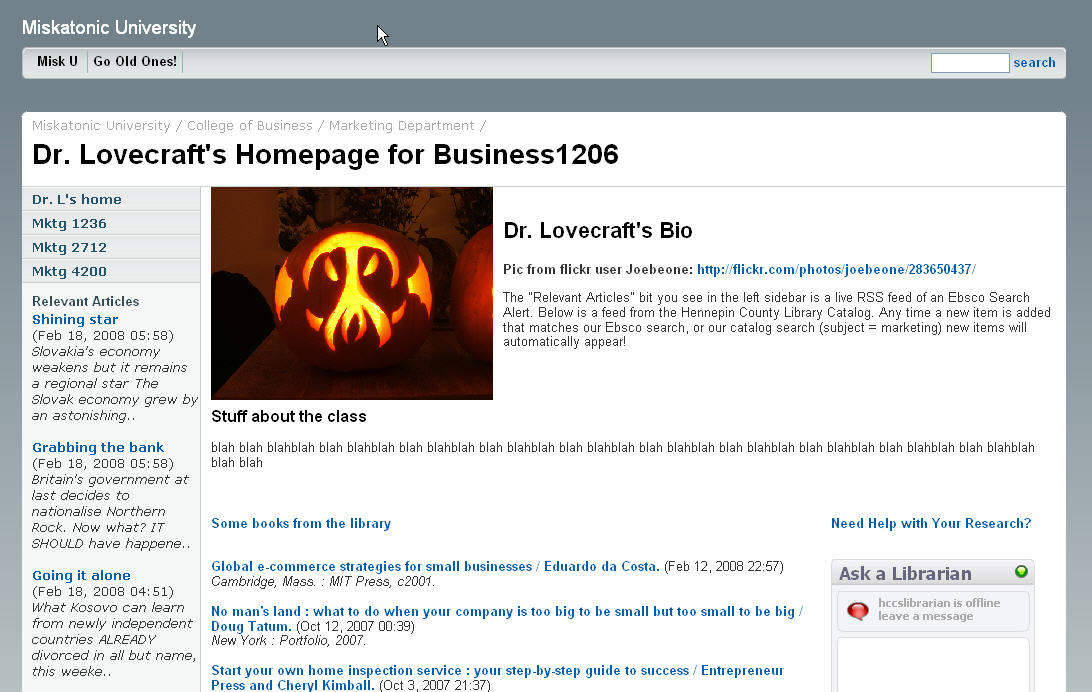Image resolution: width=1092 pixels, height=692 pixels.
Task: Open the Going it alone article
Action: tap(81, 576)
